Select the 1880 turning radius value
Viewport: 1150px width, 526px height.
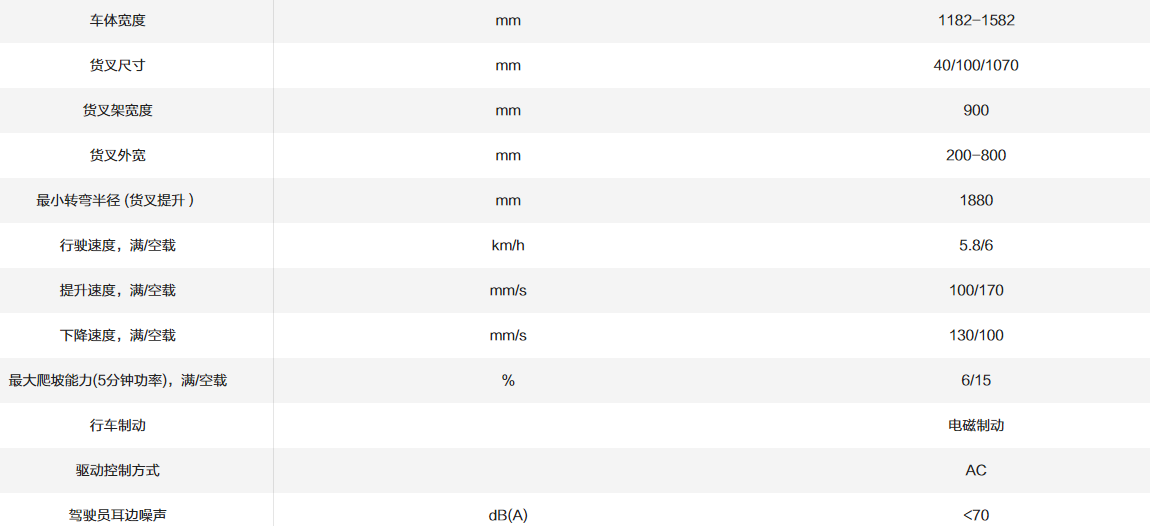pos(975,200)
